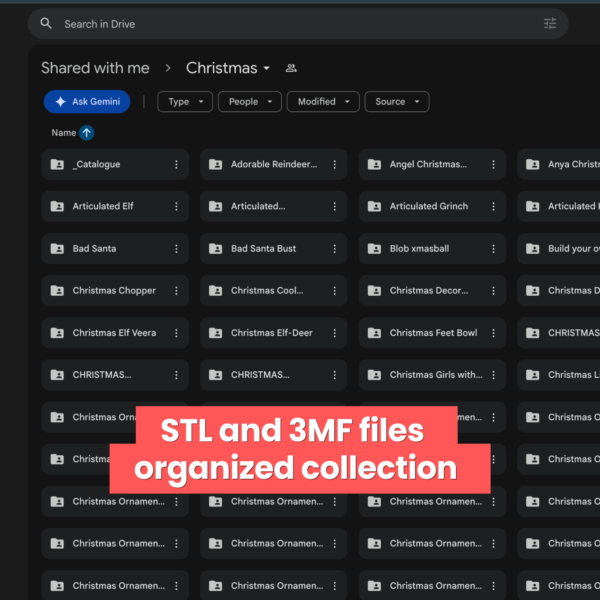The height and width of the screenshot is (600, 600).
Task: Open the three-dot menu for Christmas Feet Bowl
Action: point(494,333)
